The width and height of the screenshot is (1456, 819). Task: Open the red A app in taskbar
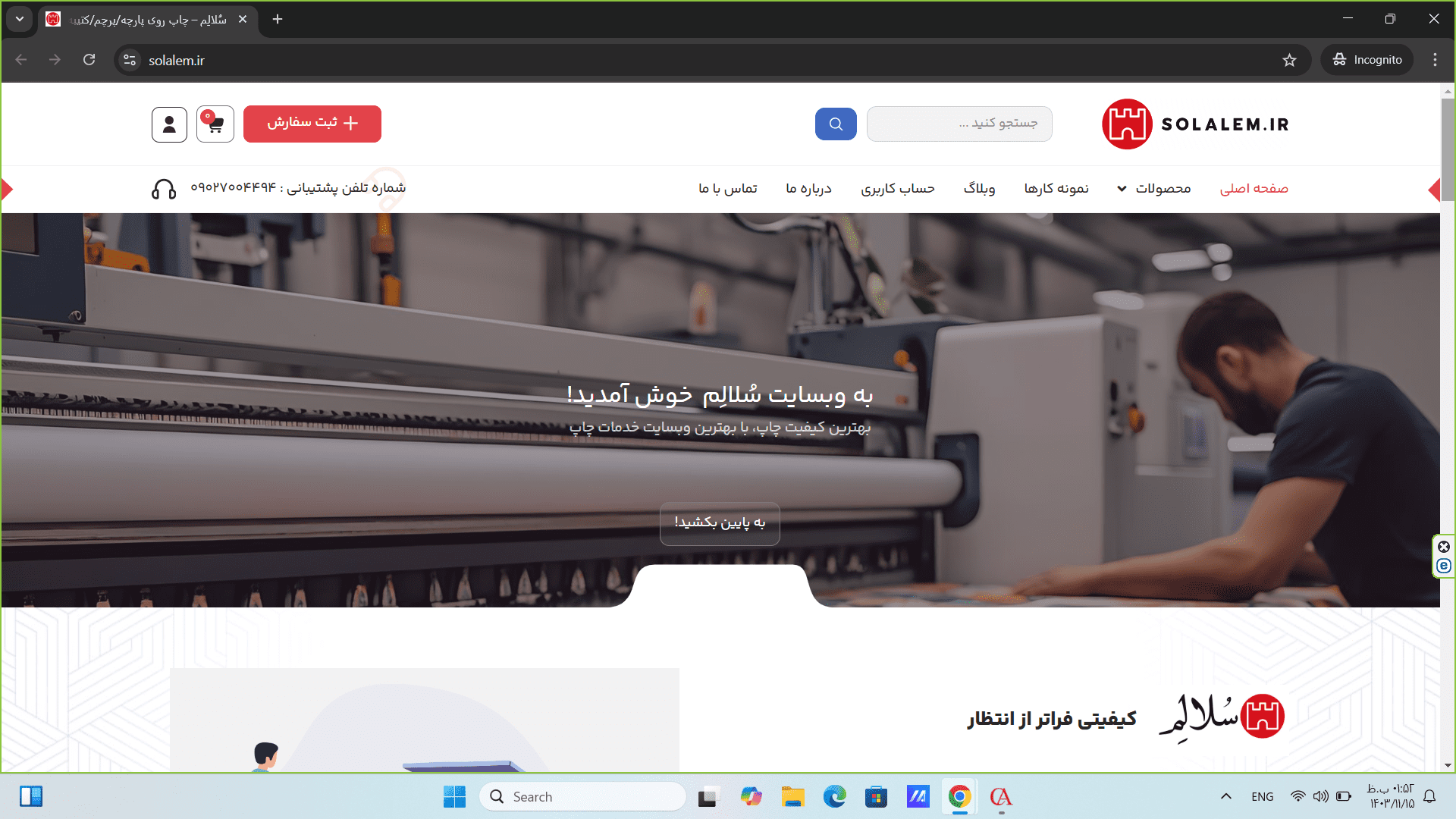[x=1001, y=797]
